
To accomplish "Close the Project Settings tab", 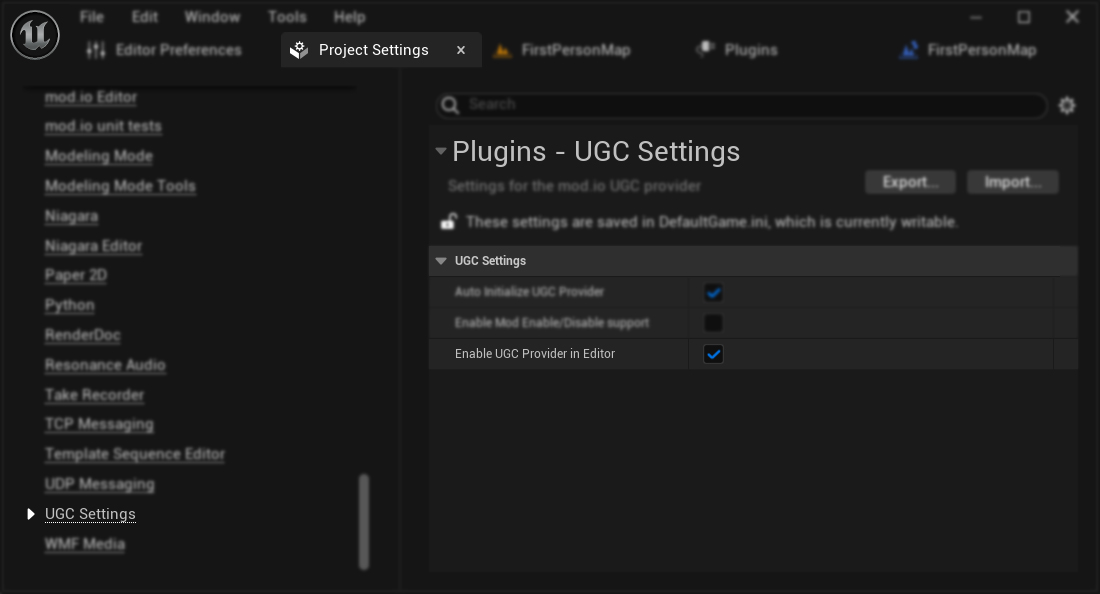I will click(461, 50).
